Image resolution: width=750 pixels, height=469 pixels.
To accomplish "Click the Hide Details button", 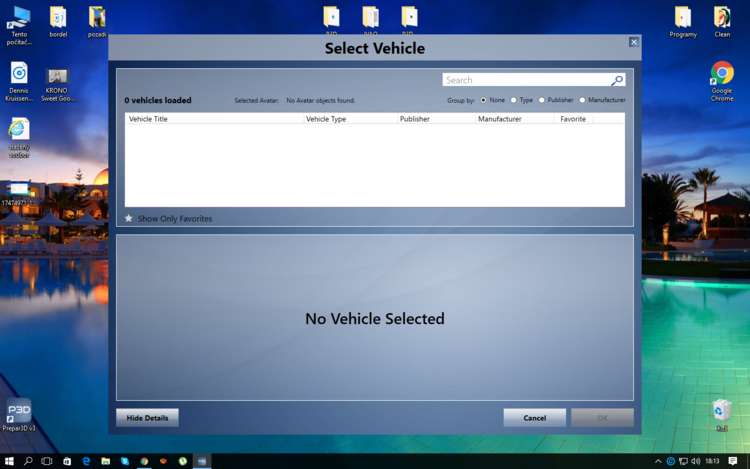I will coord(147,417).
